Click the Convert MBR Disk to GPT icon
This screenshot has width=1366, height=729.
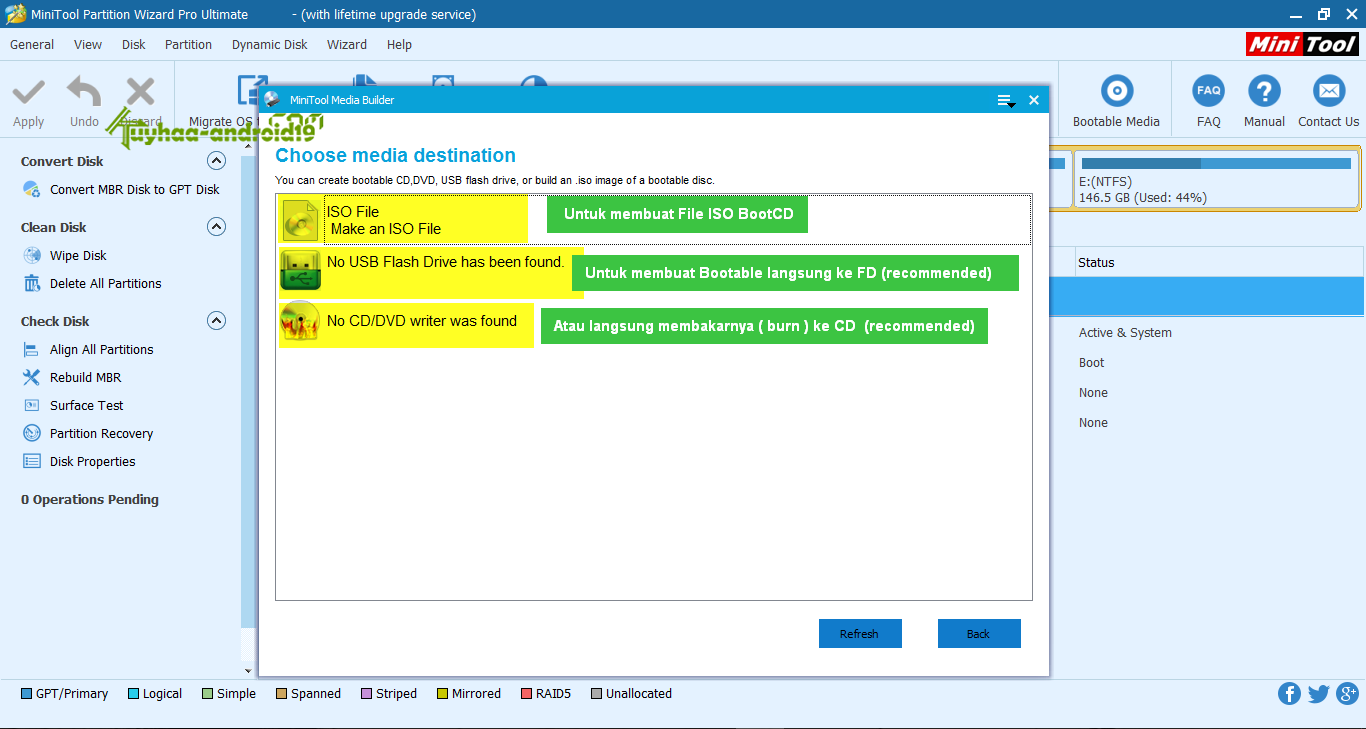click(32, 189)
